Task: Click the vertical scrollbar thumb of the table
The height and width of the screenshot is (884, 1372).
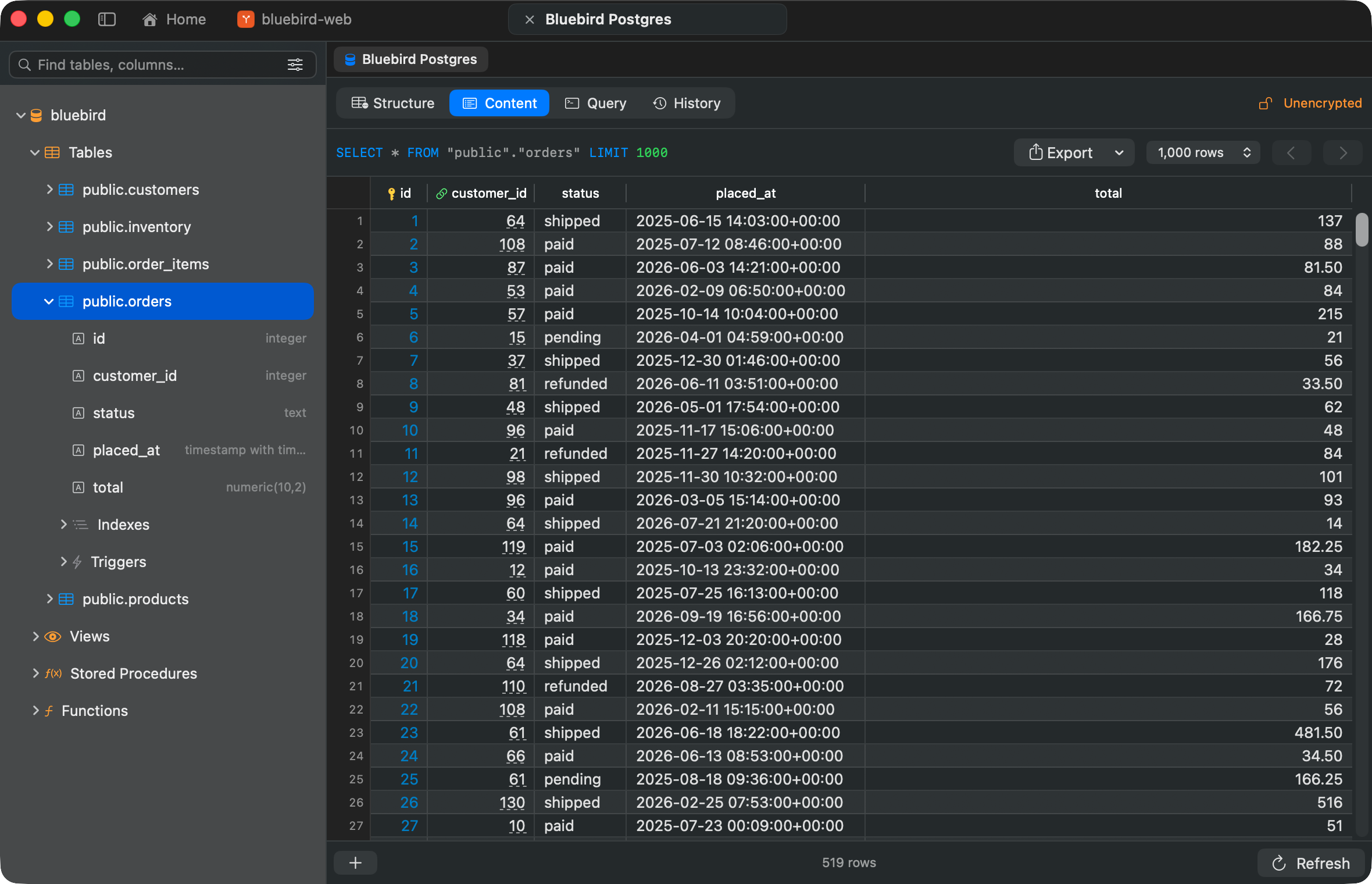Action: coord(1362,230)
